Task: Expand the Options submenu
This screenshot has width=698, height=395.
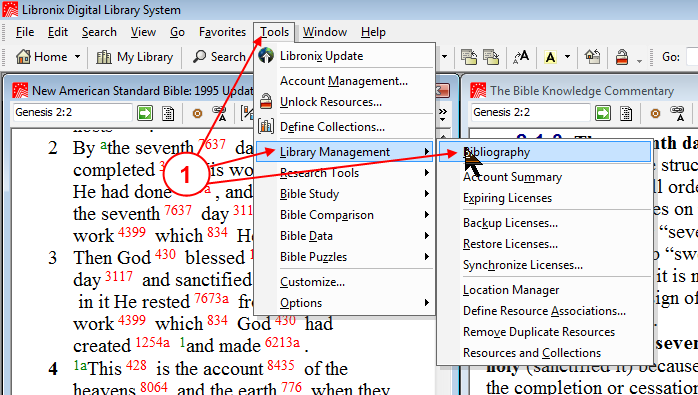Action: 345,303
